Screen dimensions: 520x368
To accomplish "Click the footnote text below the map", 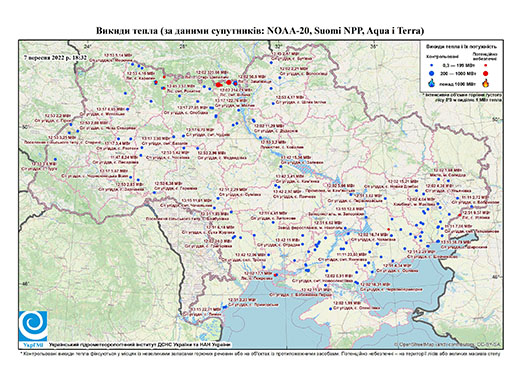I will (261, 353).
